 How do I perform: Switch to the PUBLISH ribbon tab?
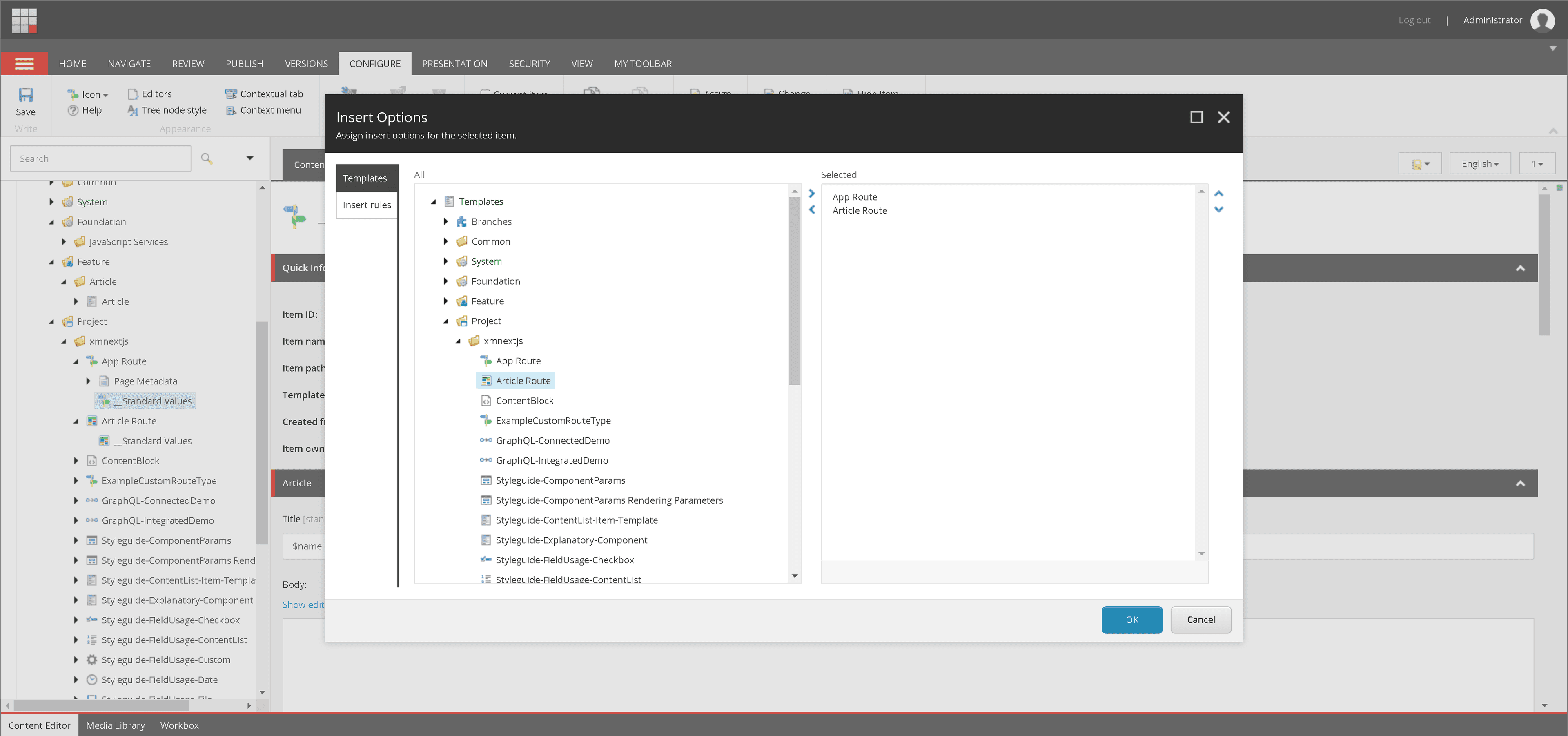click(244, 63)
